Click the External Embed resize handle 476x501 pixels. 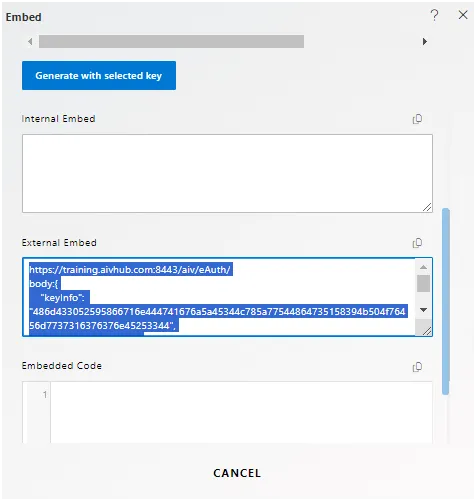pos(427,331)
